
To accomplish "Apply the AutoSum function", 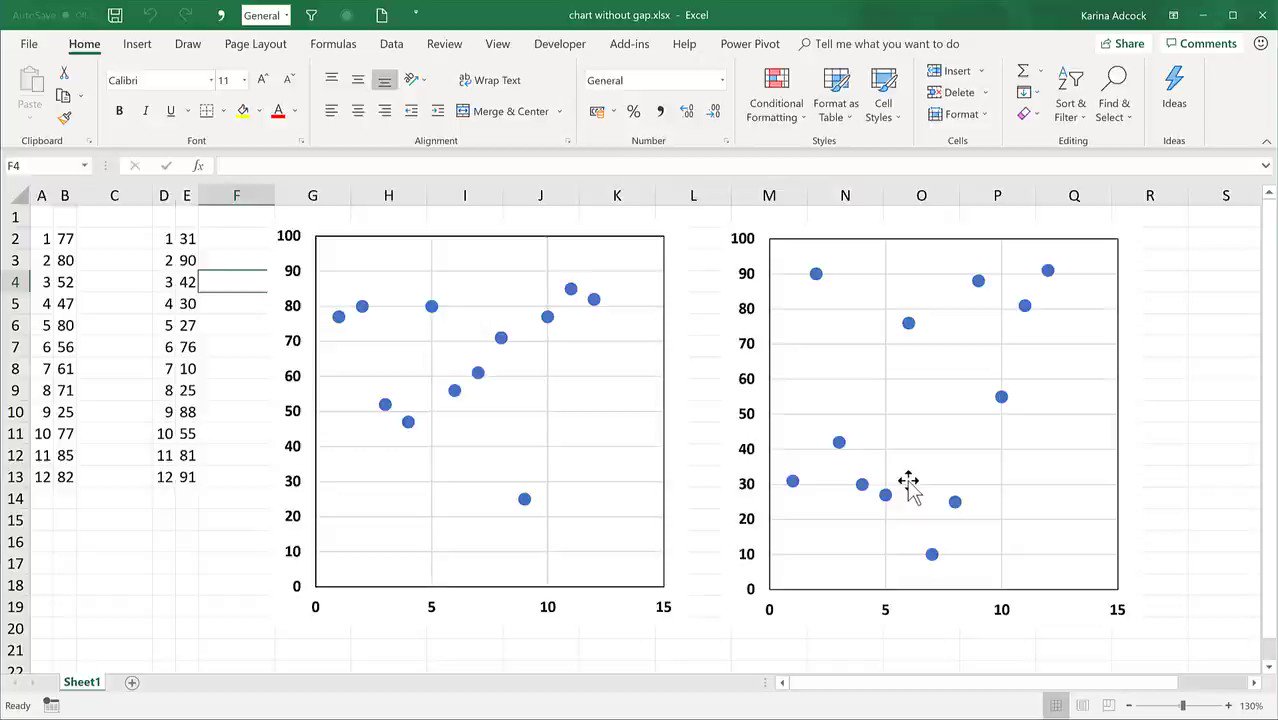I will click(1021, 70).
